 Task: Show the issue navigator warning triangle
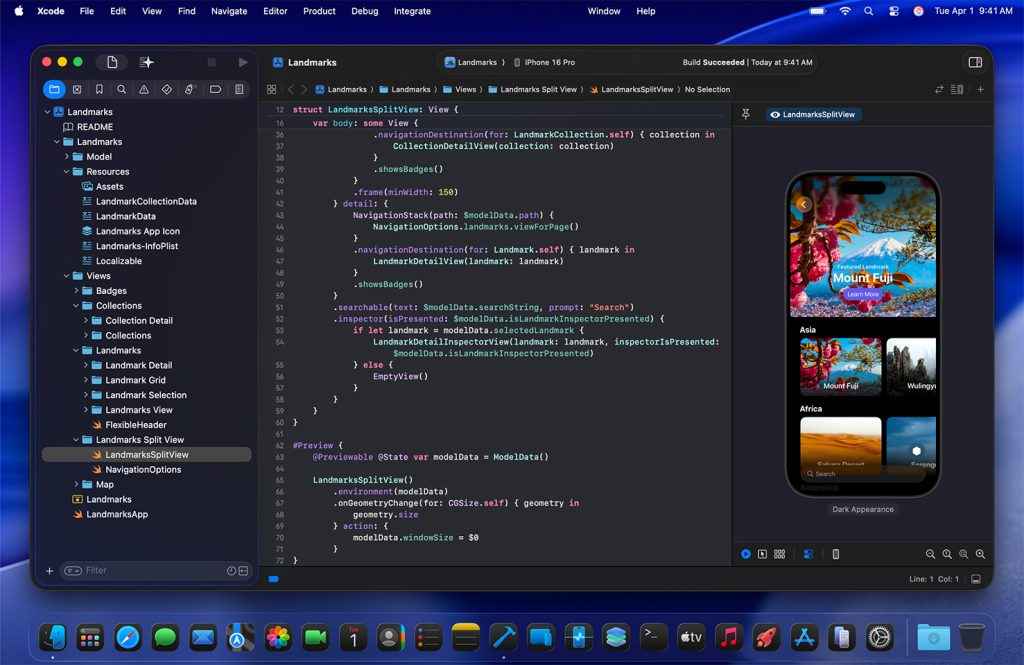pyautogui.click(x=143, y=89)
